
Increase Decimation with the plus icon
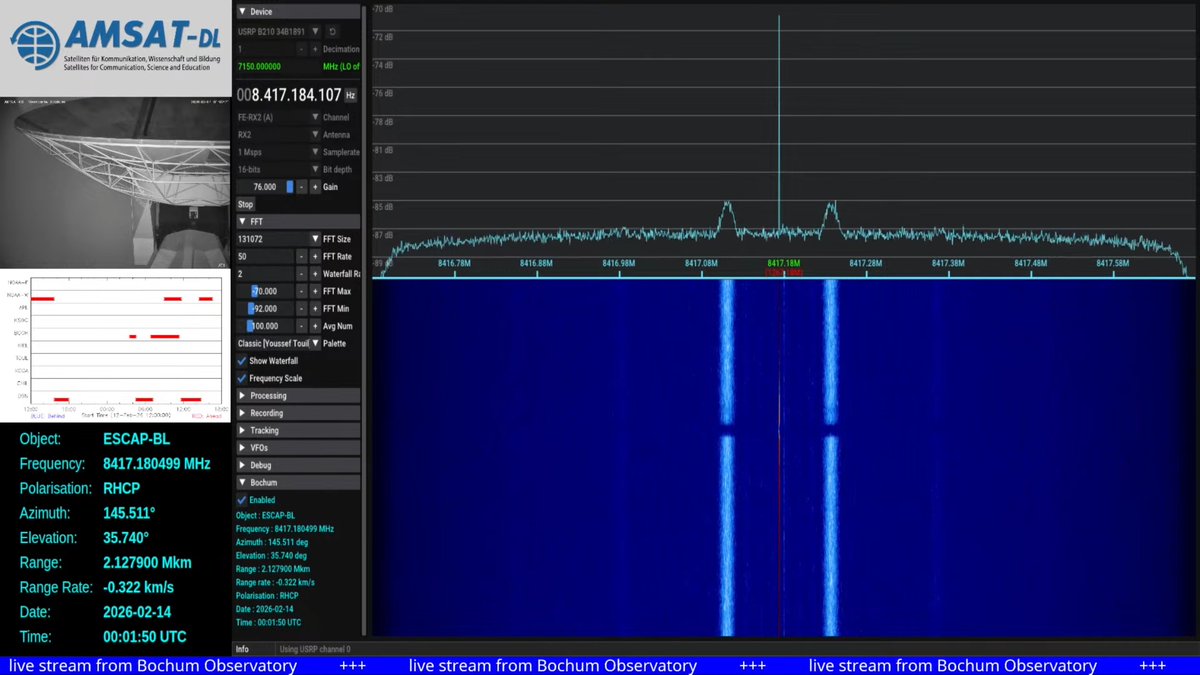pos(313,47)
